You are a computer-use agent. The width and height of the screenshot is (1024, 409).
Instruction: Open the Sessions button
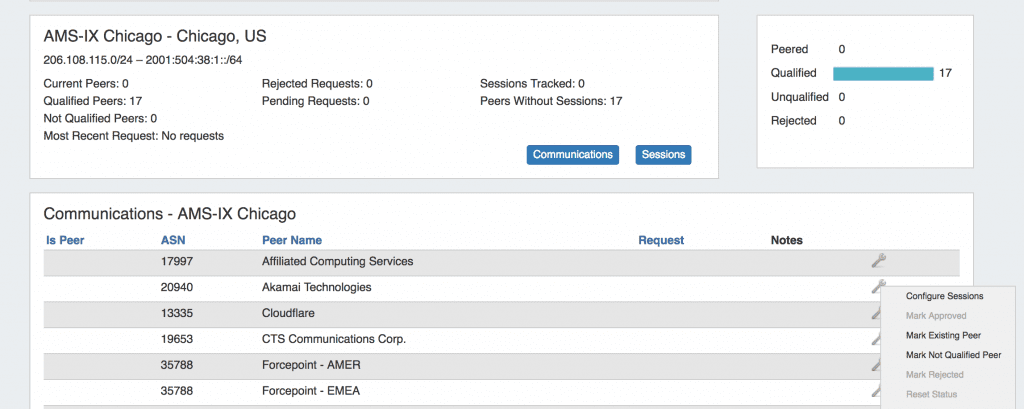click(663, 155)
